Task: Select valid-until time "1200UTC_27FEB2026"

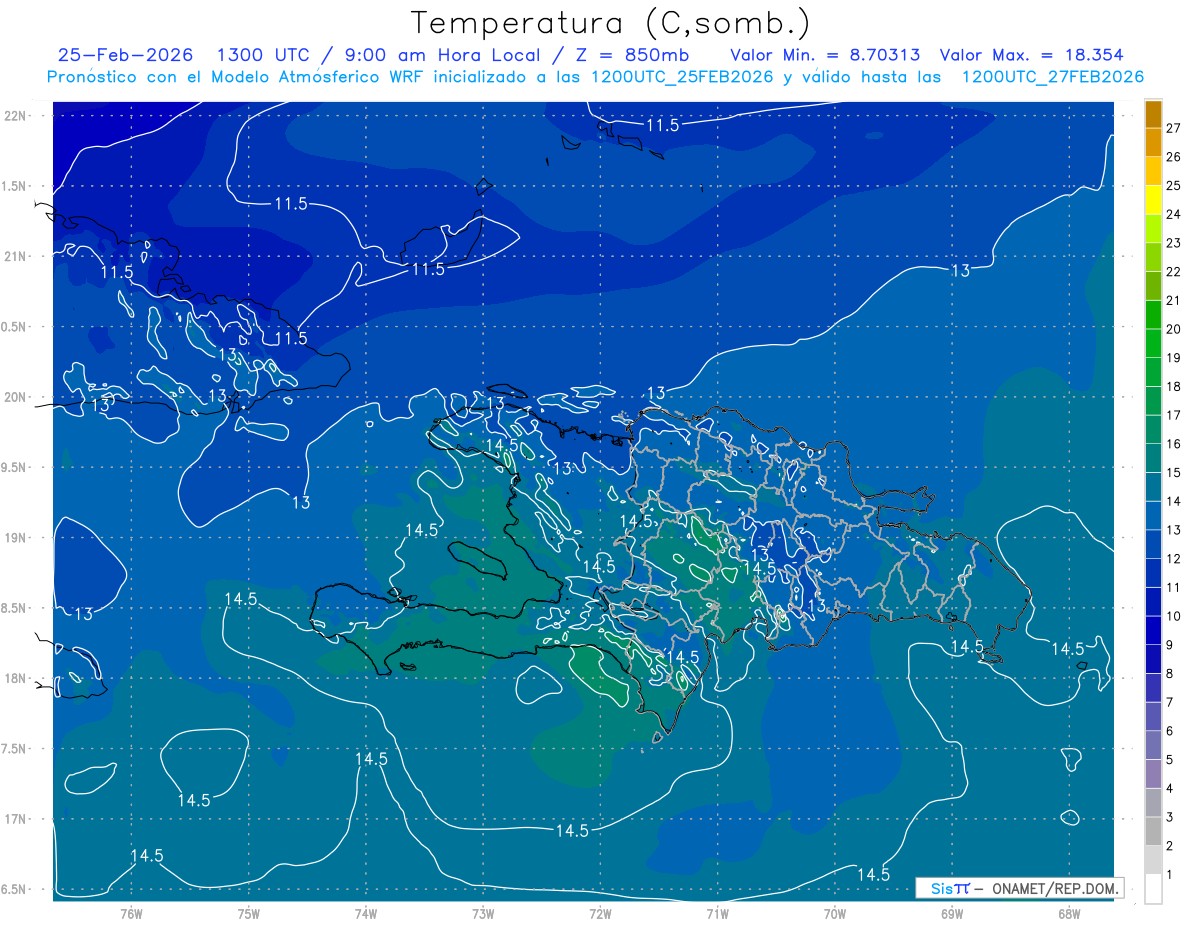Action: tap(1052, 77)
